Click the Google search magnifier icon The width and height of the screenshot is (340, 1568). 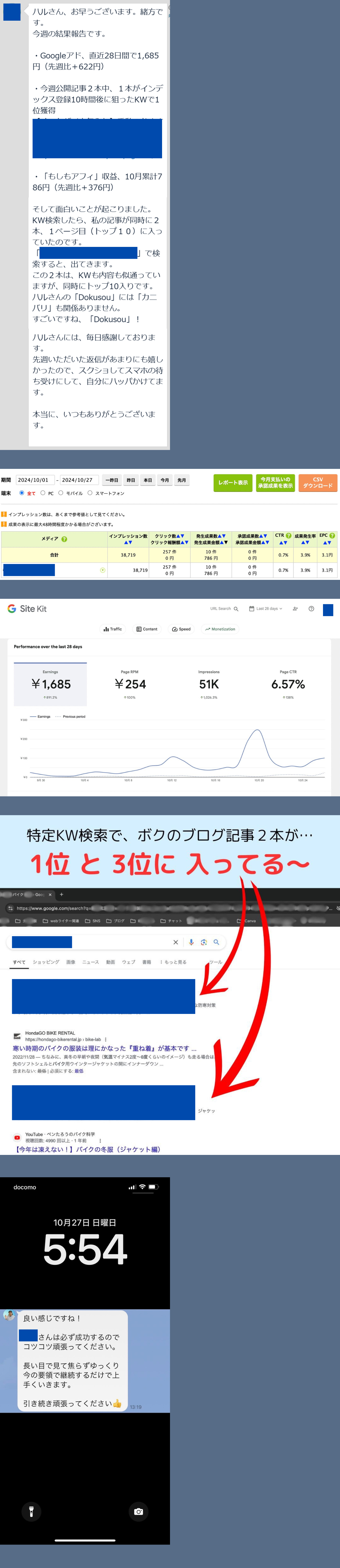216,942
